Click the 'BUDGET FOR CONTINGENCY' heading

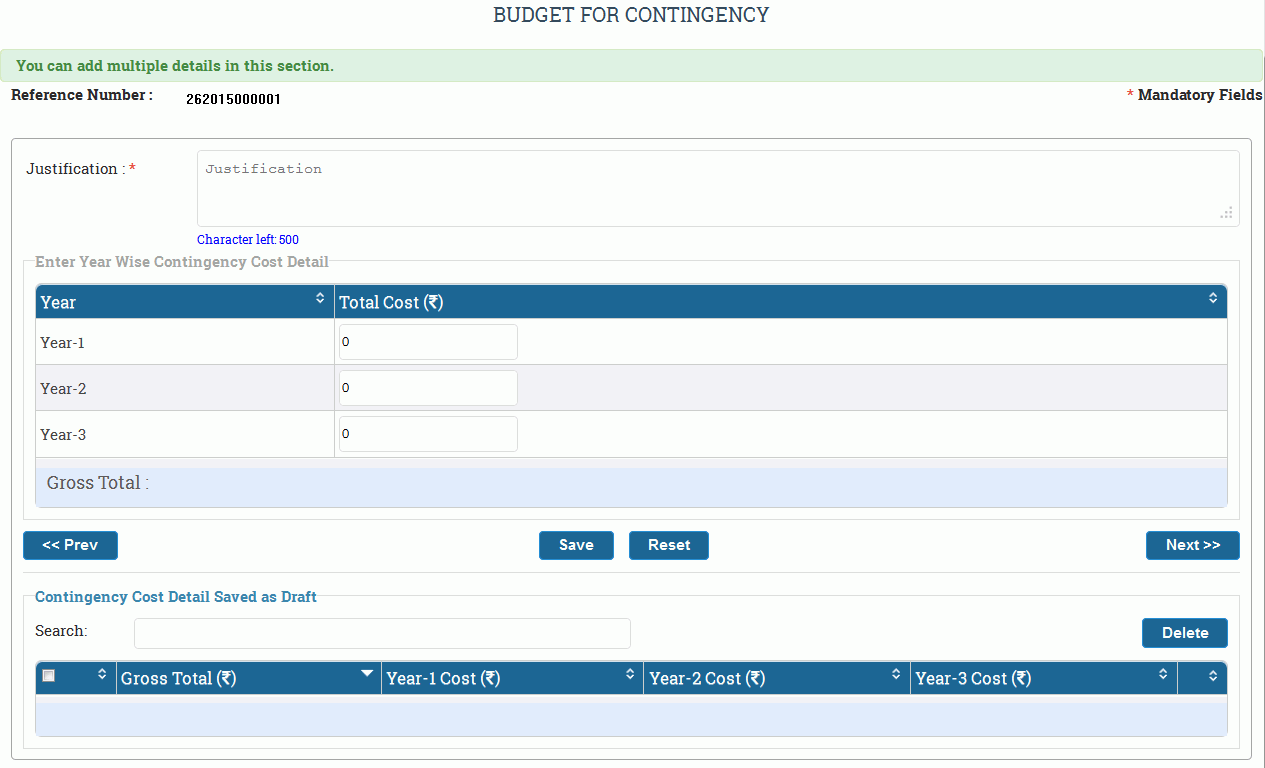coord(631,15)
